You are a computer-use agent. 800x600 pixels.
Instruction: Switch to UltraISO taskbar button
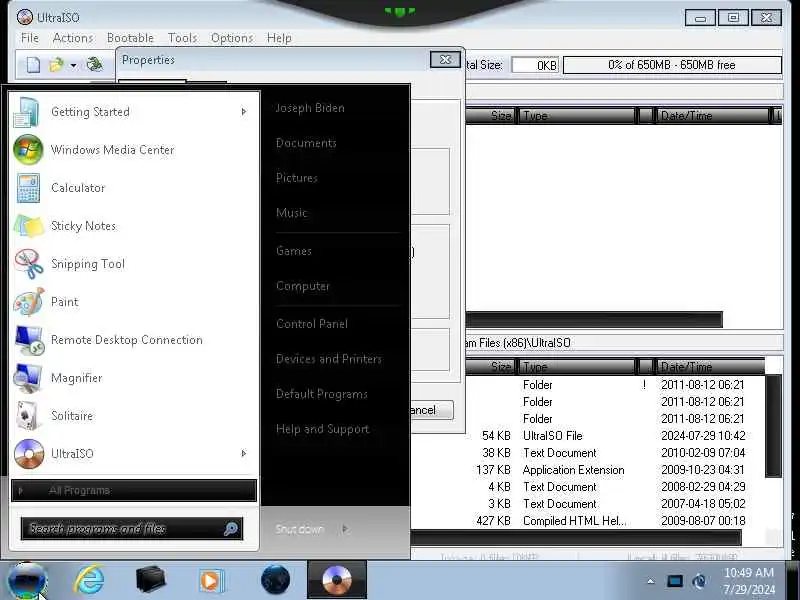(337, 580)
